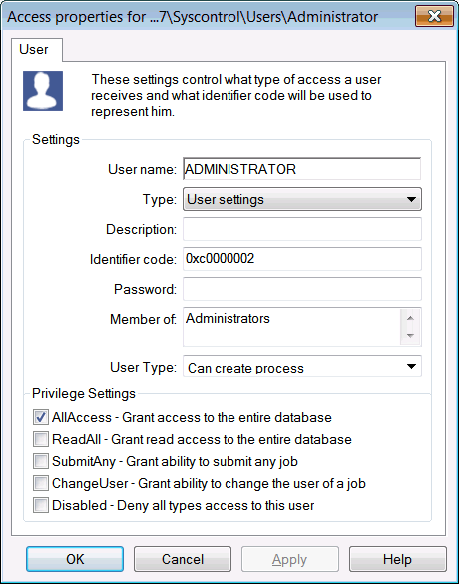Enable the AllAccess privilege checkbox

tap(41, 417)
